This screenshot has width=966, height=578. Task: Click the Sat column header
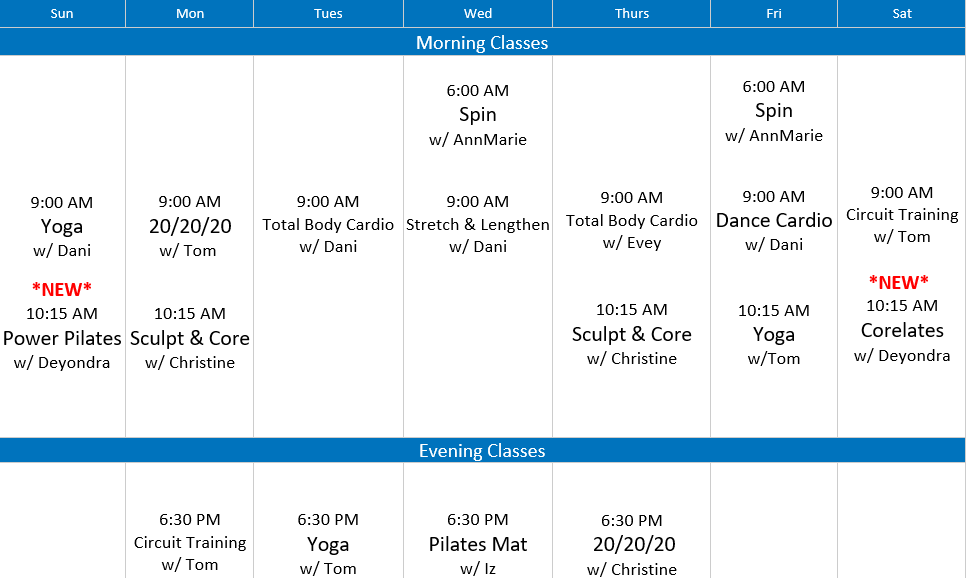[901, 14]
